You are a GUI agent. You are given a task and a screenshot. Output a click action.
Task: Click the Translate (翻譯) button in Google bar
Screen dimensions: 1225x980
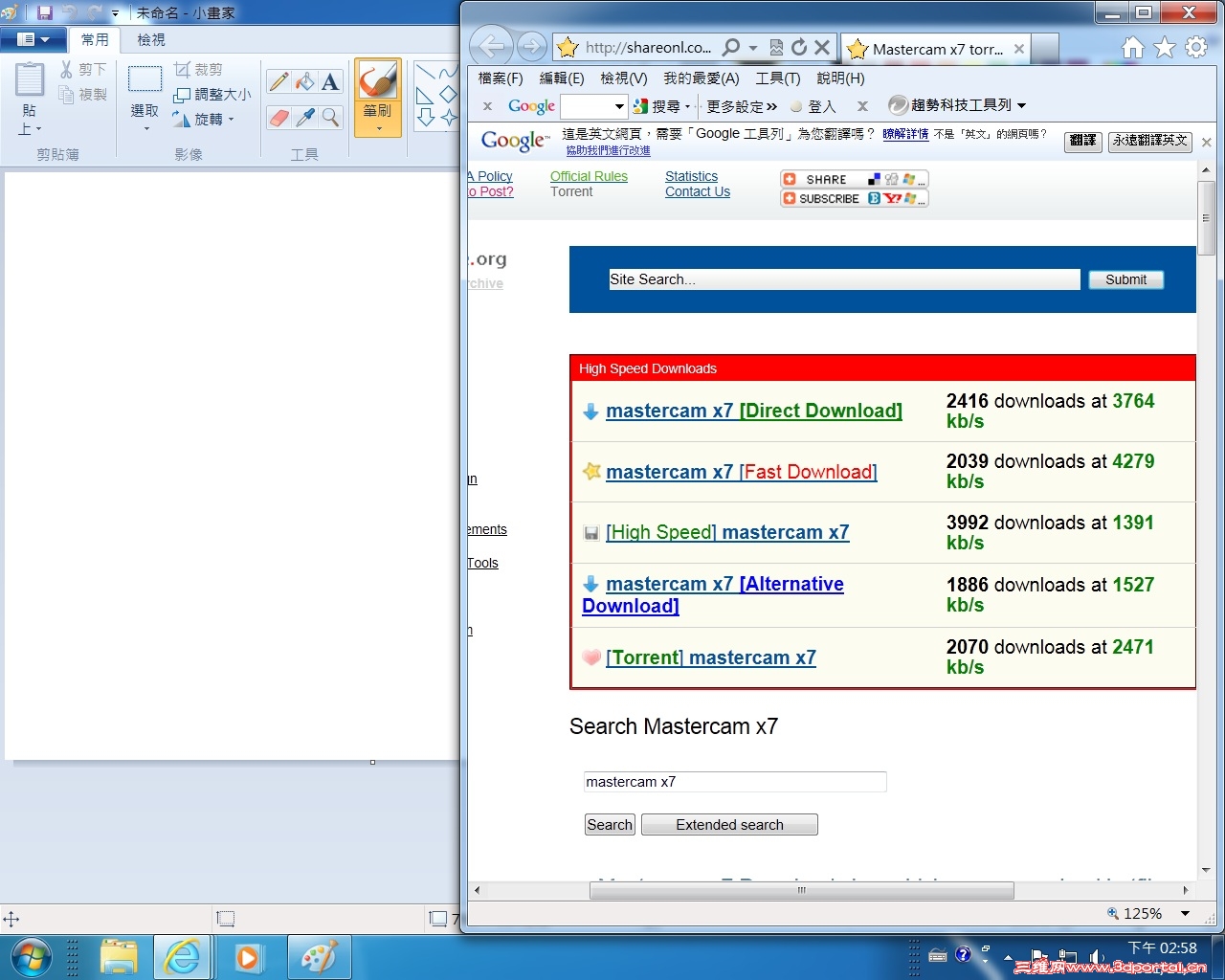pyautogui.click(x=1082, y=141)
